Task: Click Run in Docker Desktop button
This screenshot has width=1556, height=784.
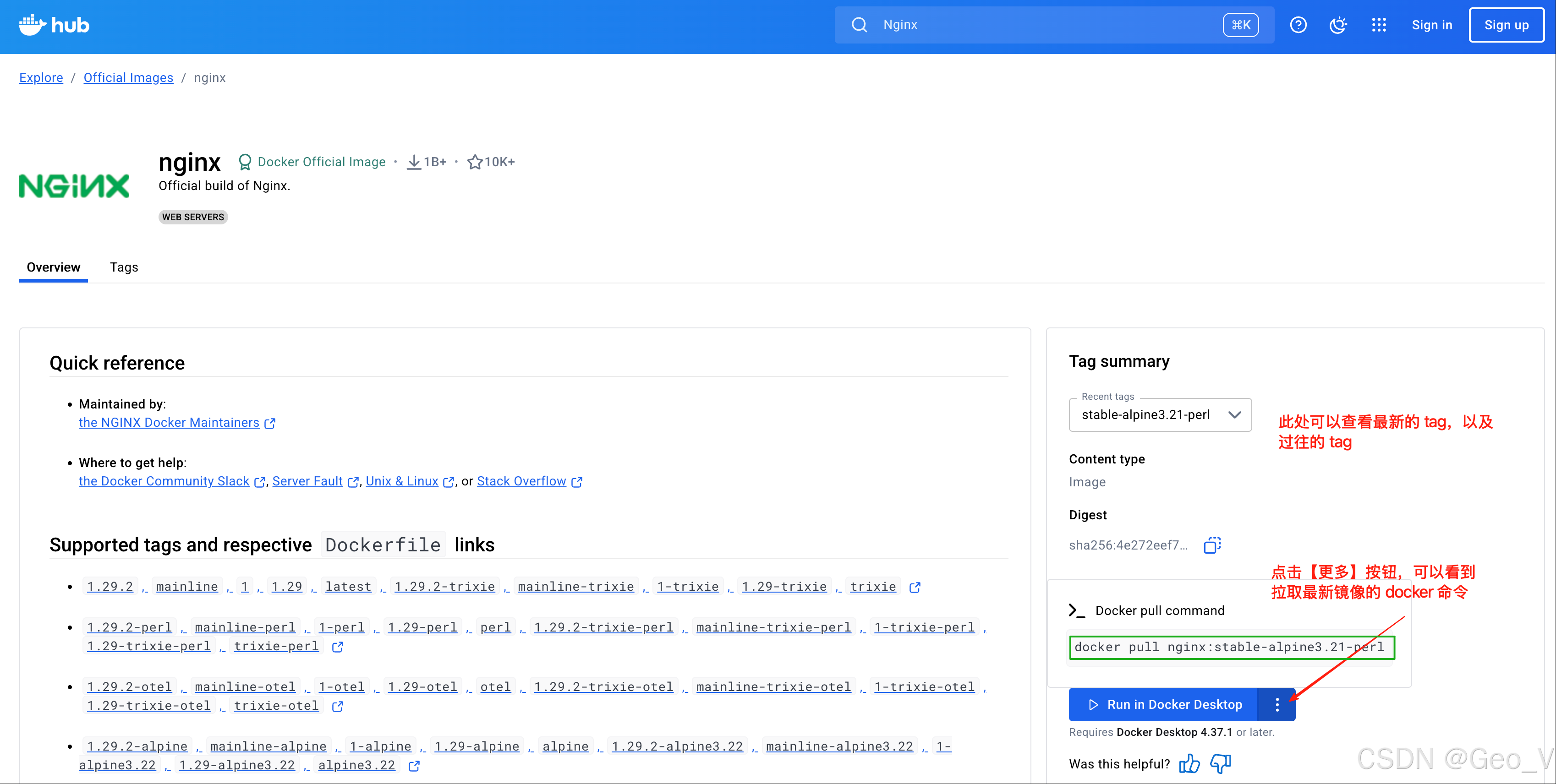Action: [1163, 704]
